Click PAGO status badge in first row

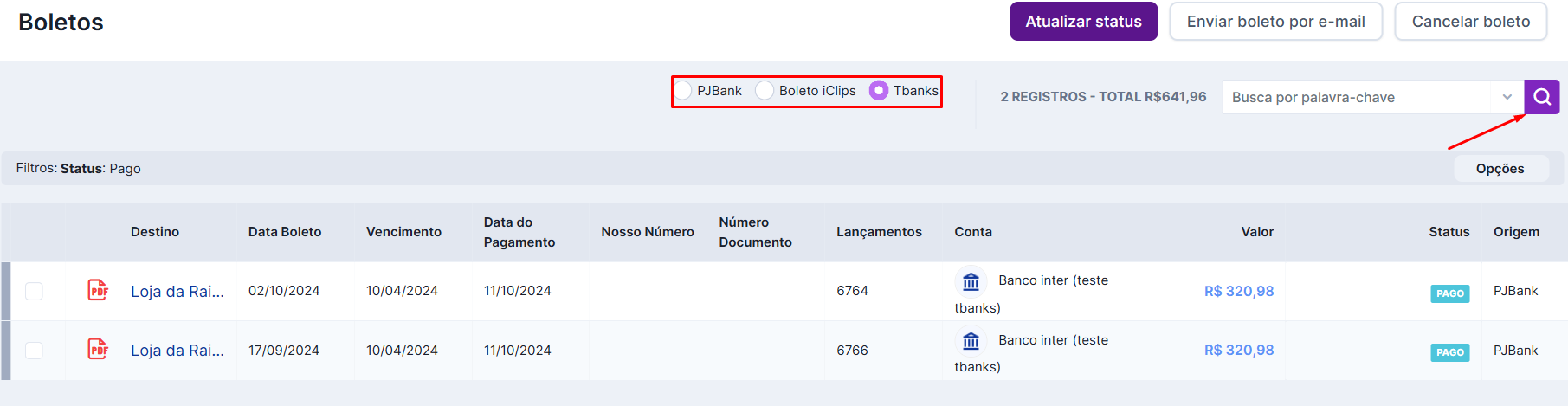pyautogui.click(x=1449, y=293)
